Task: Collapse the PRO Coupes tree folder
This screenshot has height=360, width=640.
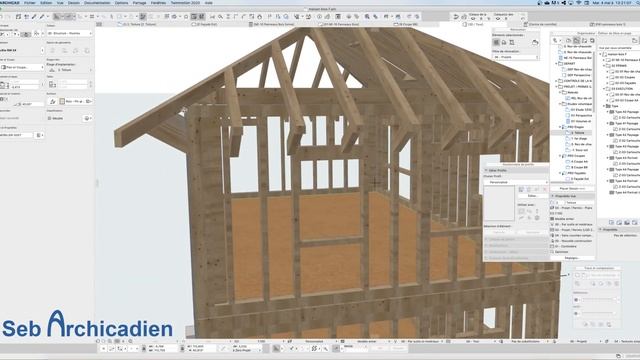Action: click(x=560, y=156)
